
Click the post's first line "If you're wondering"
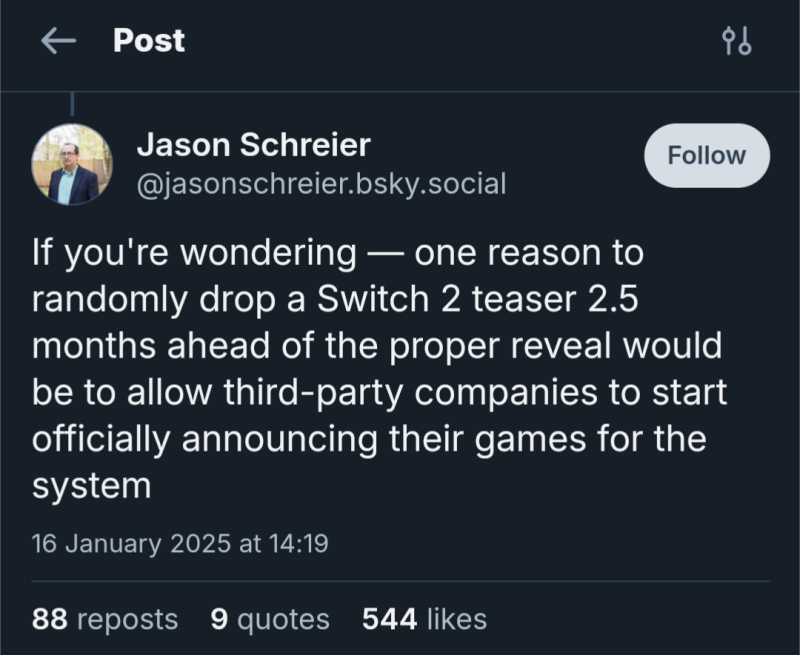(193, 254)
